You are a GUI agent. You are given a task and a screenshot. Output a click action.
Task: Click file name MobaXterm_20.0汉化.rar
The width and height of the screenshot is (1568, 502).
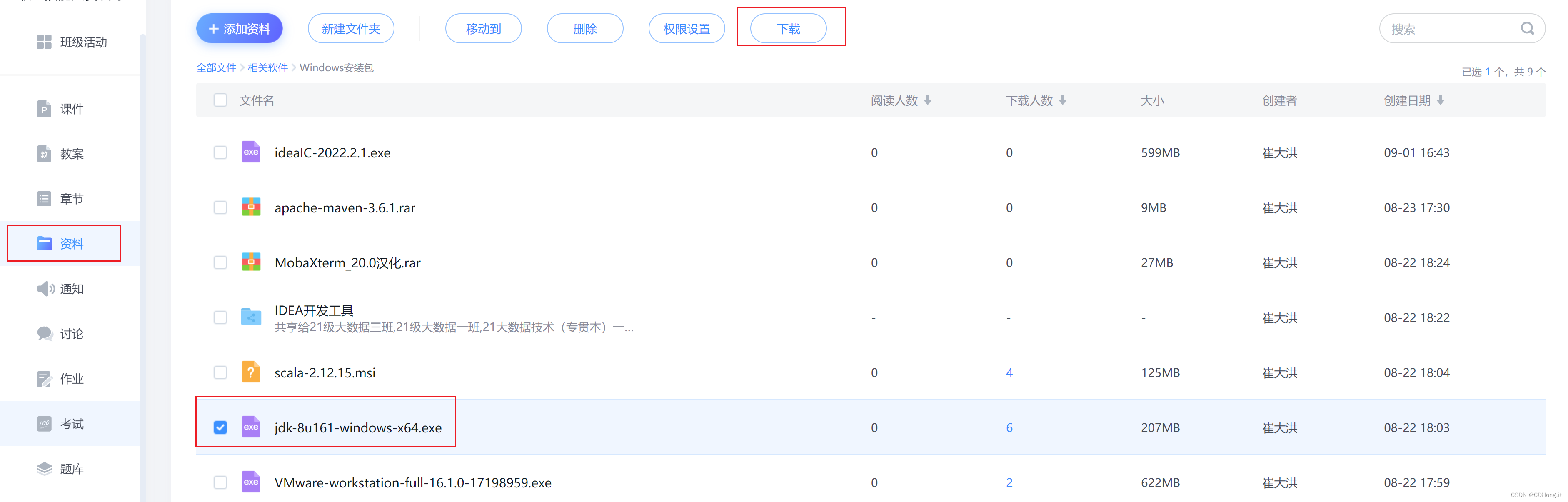347,262
